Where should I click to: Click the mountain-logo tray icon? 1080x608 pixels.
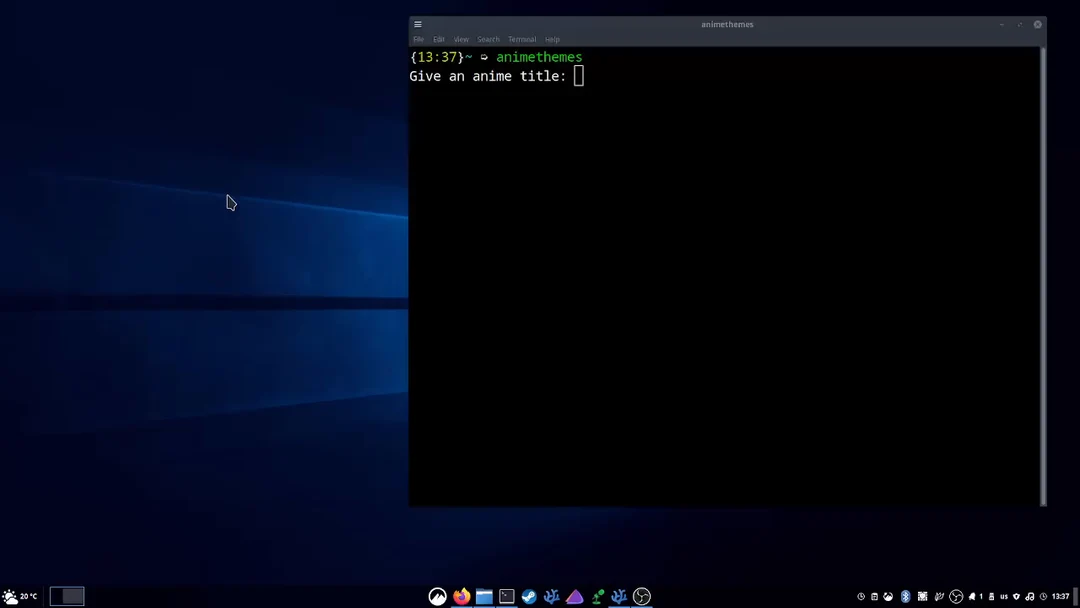[888, 596]
